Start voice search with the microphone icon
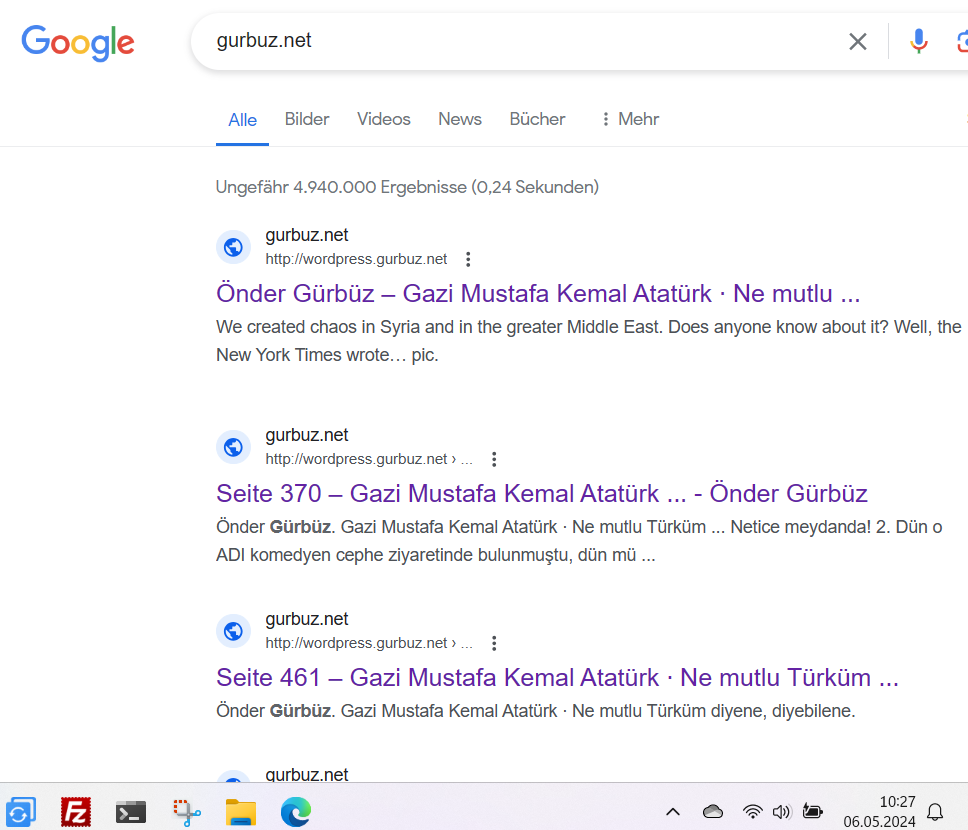 [919, 41]
